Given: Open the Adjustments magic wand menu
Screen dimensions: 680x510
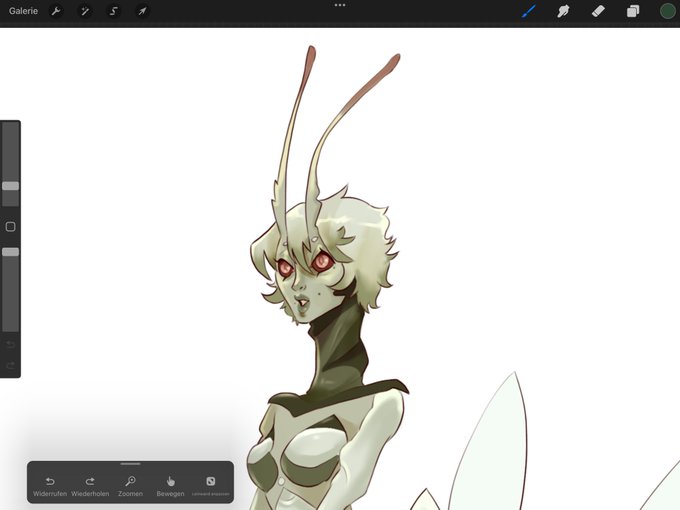Looking at the screenshot, I should (85, 11).
